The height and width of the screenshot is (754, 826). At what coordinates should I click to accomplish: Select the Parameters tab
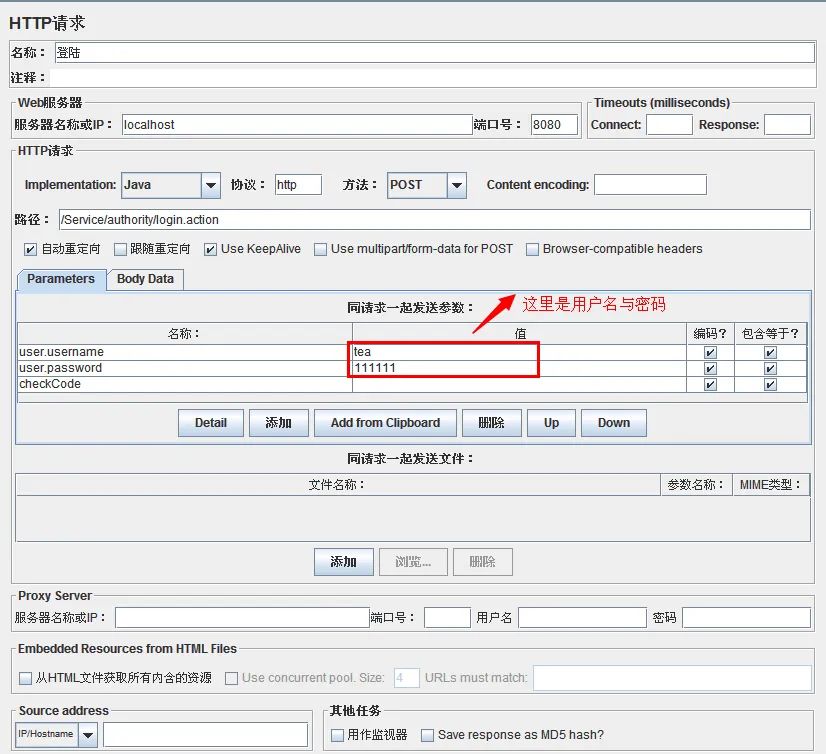pyautogui.click(x=60, y=280)
